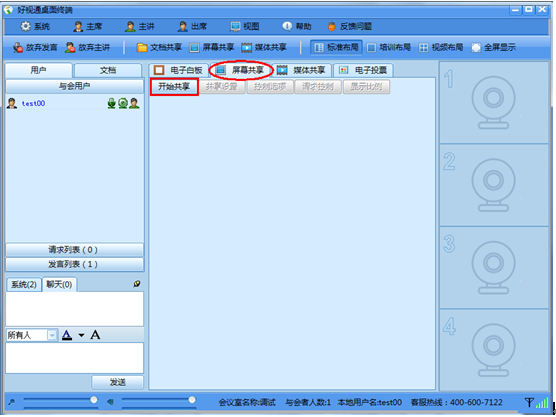Image resolution: width=556 pixels, height=417 pixels.
Task: Toggle test00's green microphone status icon
Action: 112,103
